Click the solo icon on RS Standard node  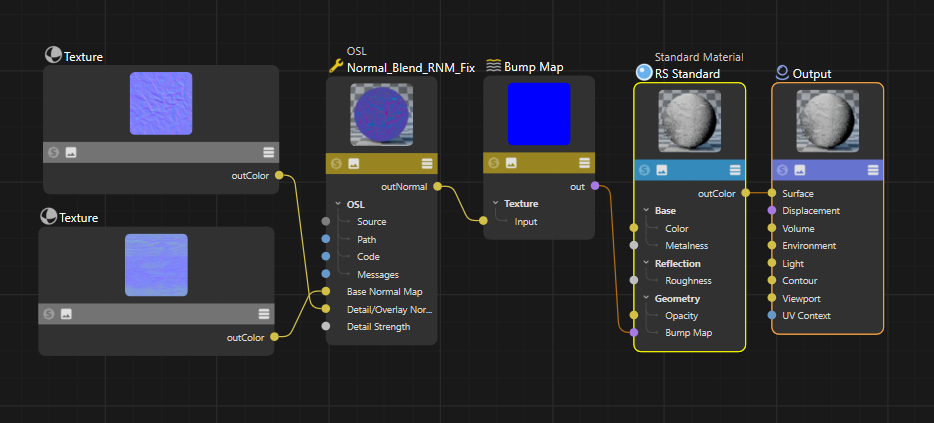point(645,171)
